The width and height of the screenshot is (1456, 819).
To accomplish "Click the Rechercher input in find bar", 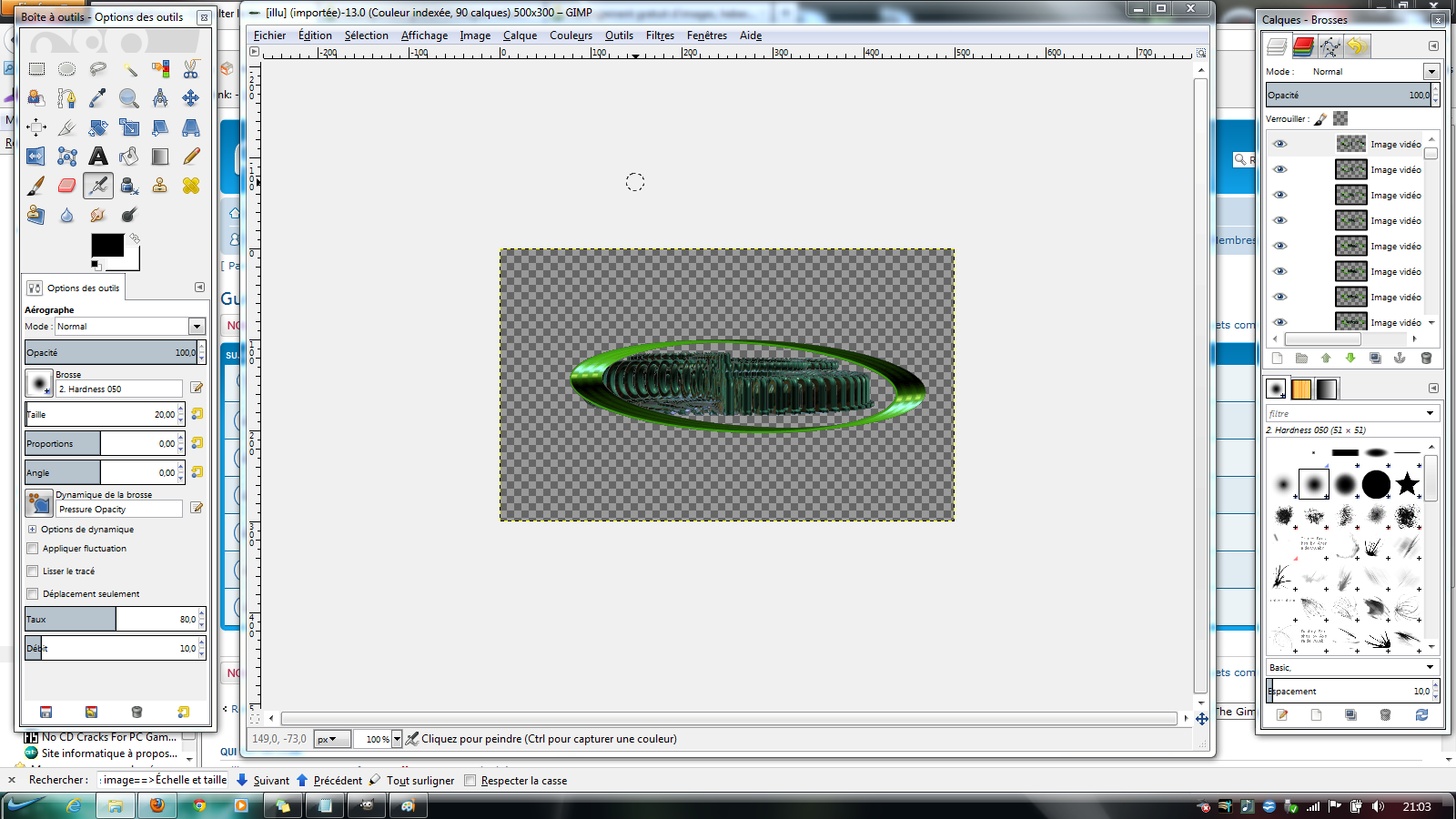I will pos(163,780).
